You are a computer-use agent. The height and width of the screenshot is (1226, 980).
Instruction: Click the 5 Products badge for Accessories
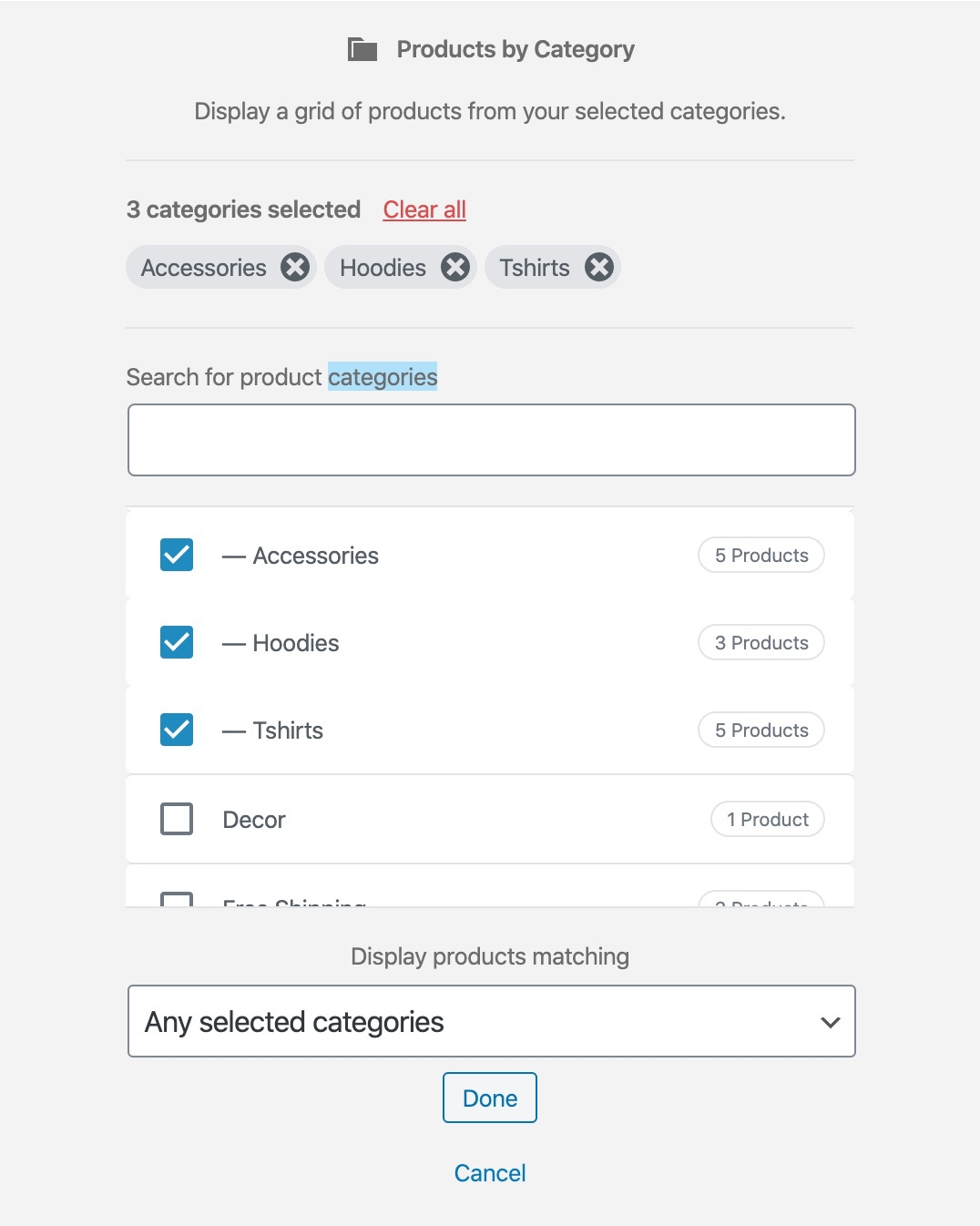point(761,556)
